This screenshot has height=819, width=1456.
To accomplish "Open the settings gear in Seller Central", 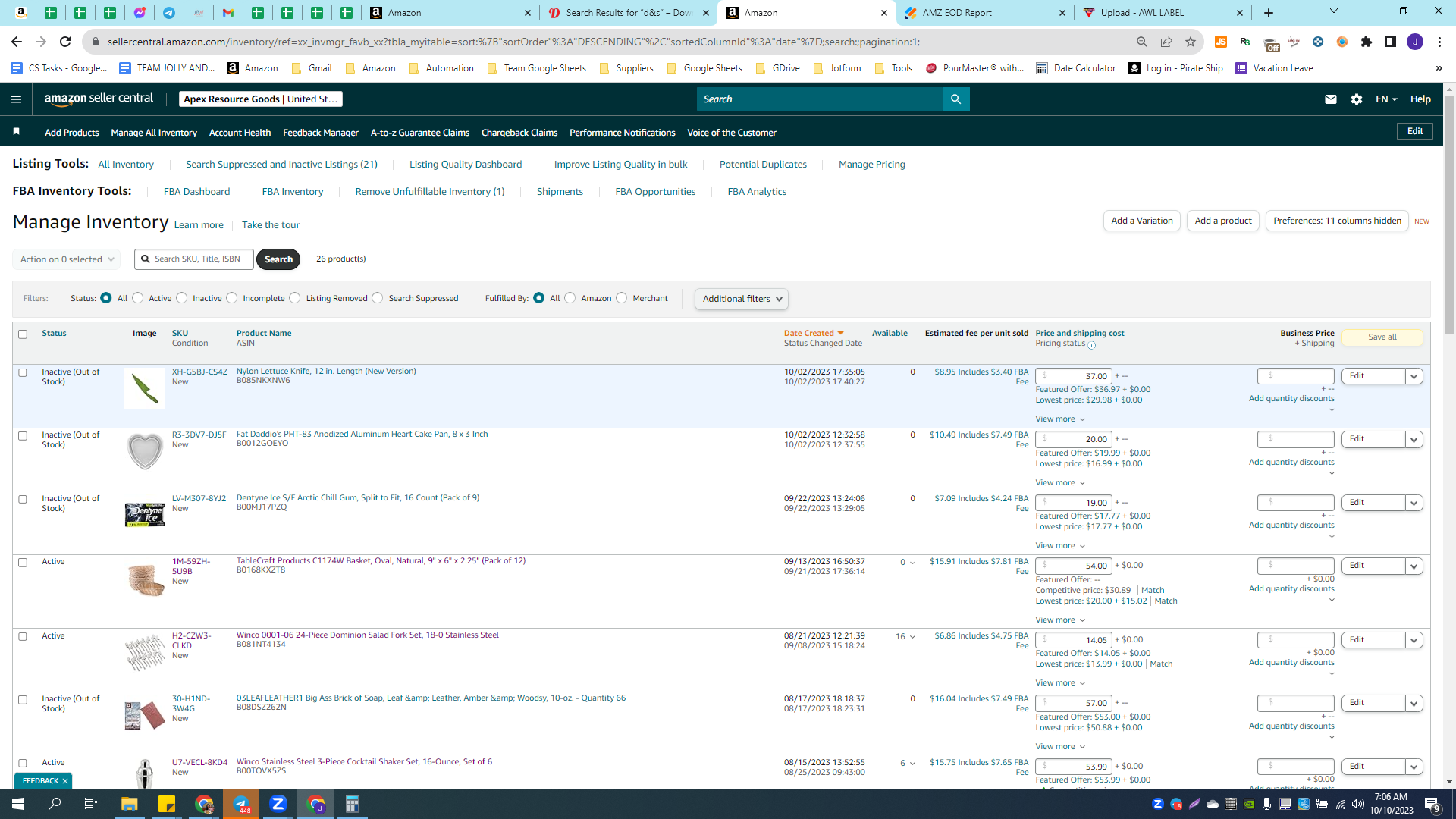I will coord(1357,99).
